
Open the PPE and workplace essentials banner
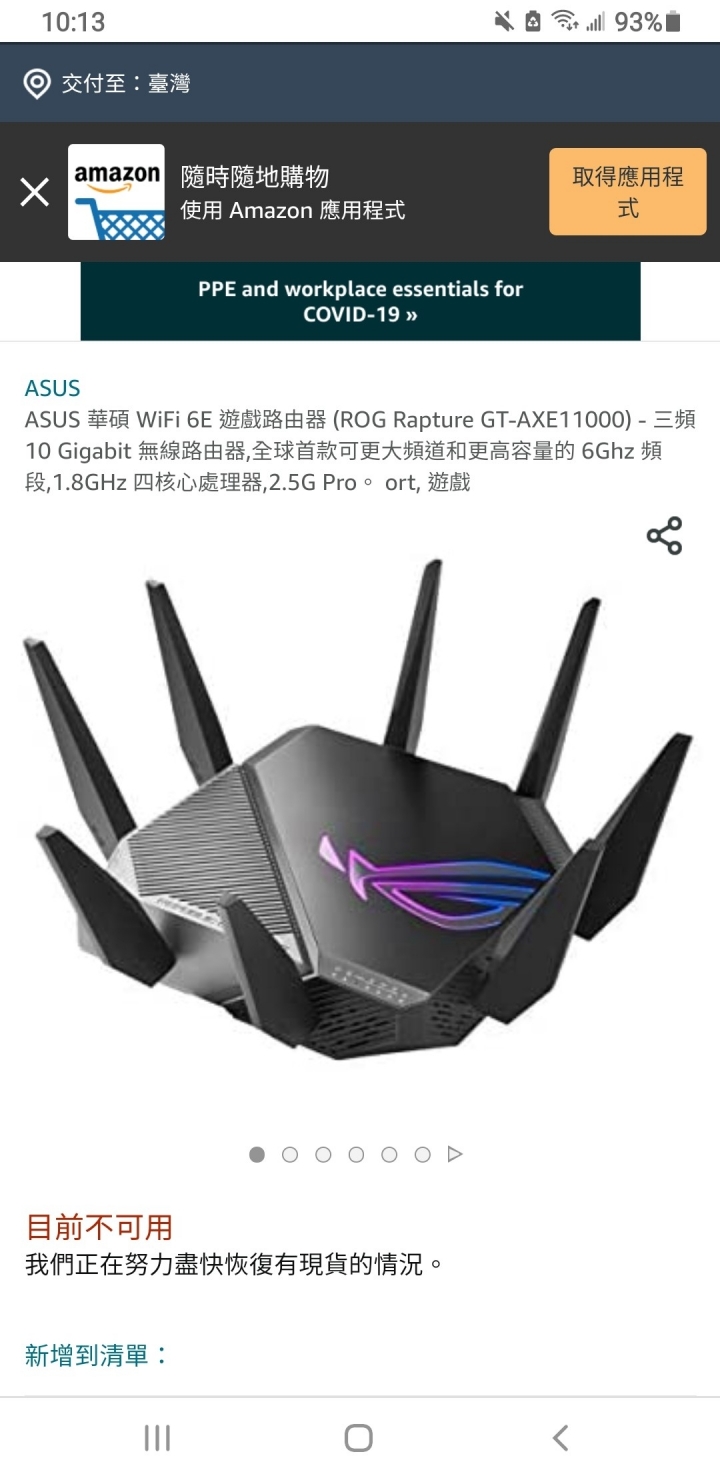(360, 301)
